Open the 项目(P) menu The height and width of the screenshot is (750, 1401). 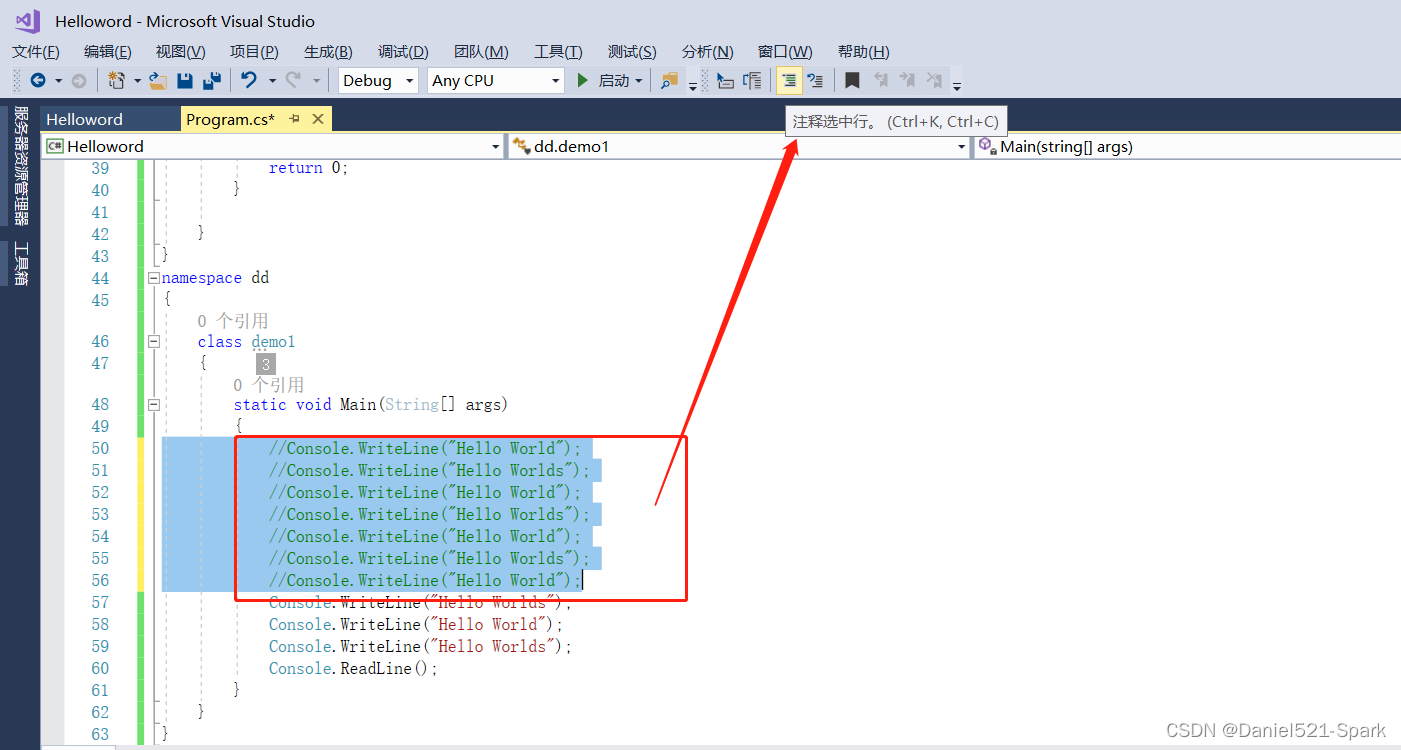pyautogui.click(x=254, y=52)
